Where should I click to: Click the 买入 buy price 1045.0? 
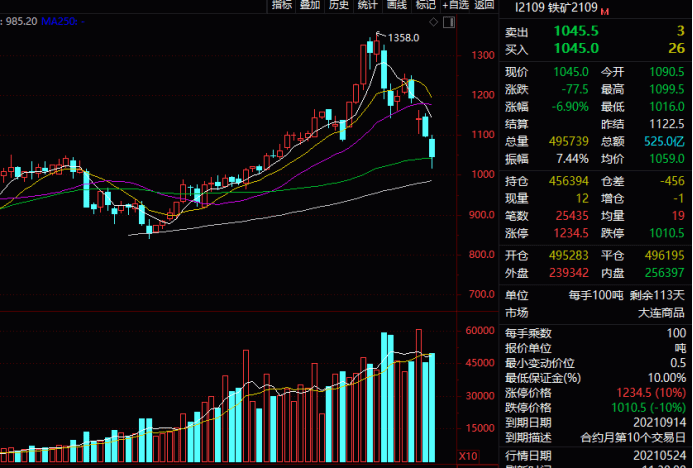577,48
